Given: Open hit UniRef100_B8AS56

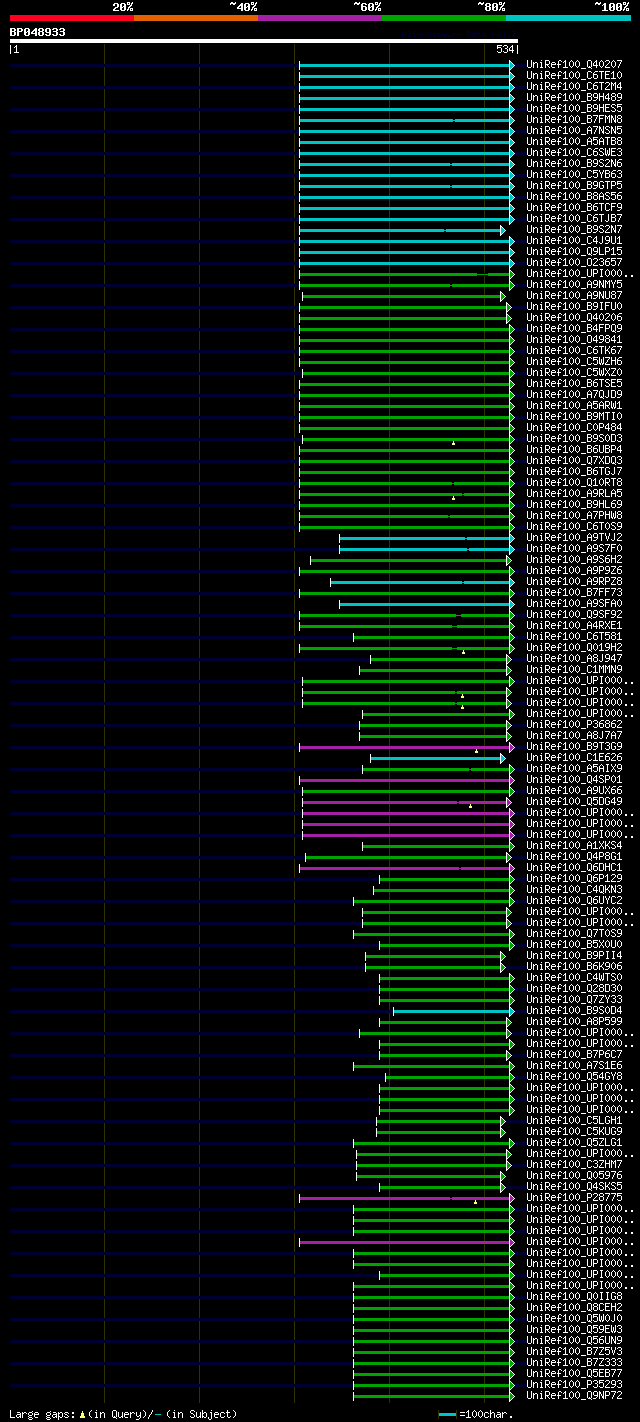Looking at the screenshot, I should click(574, 196).
